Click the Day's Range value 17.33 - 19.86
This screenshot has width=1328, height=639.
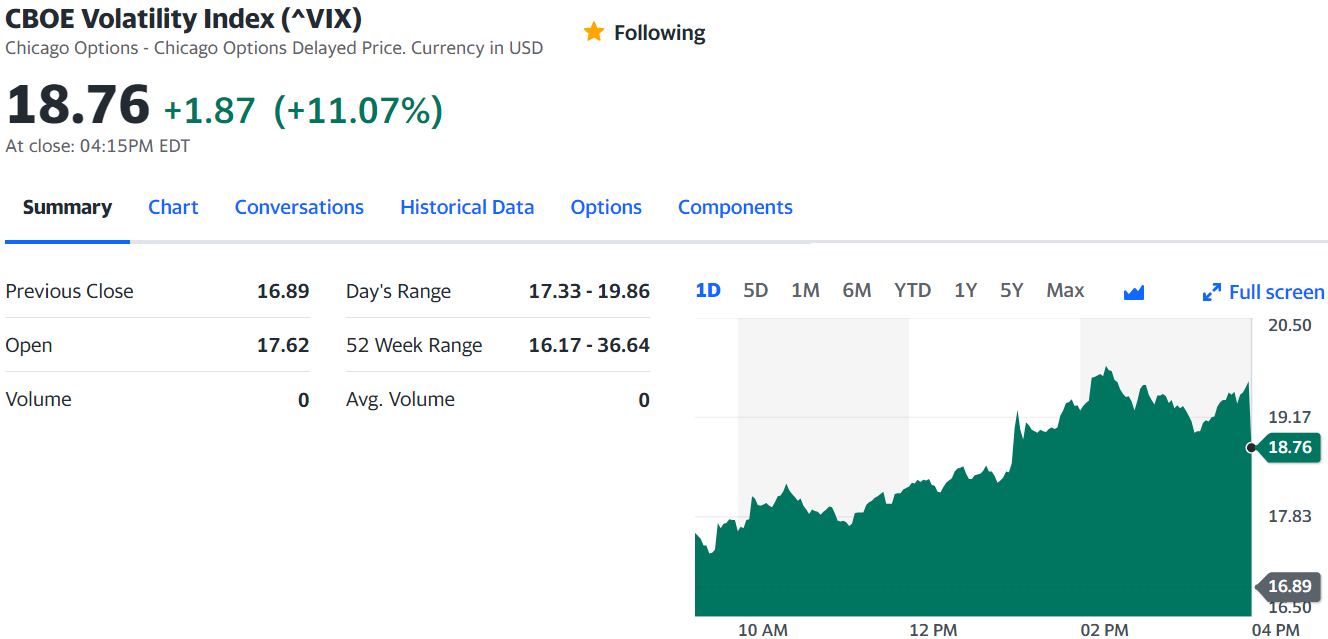tap(589, 291)
